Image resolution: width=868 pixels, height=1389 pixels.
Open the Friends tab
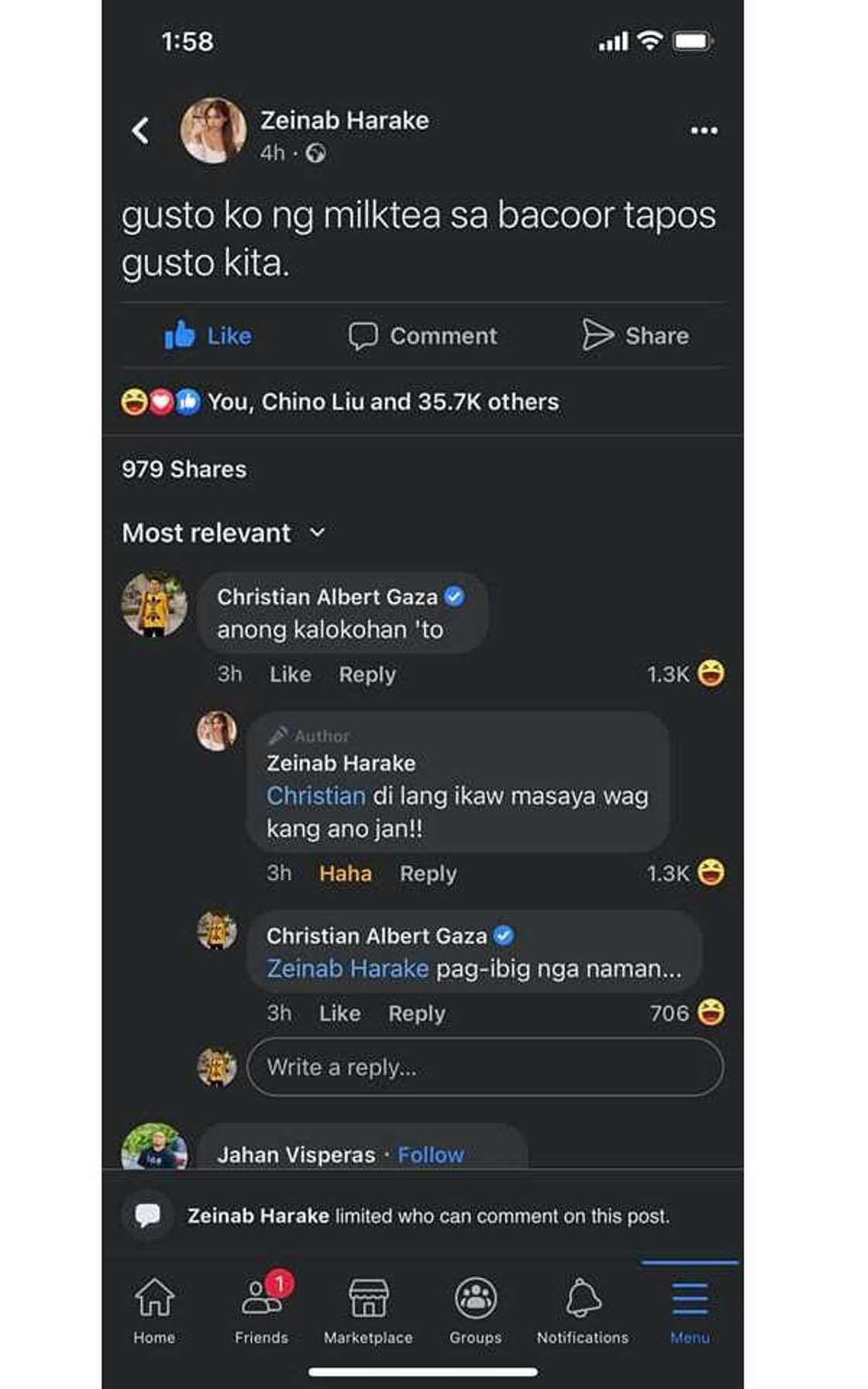pyautogui.click(x=261, y=1309)
